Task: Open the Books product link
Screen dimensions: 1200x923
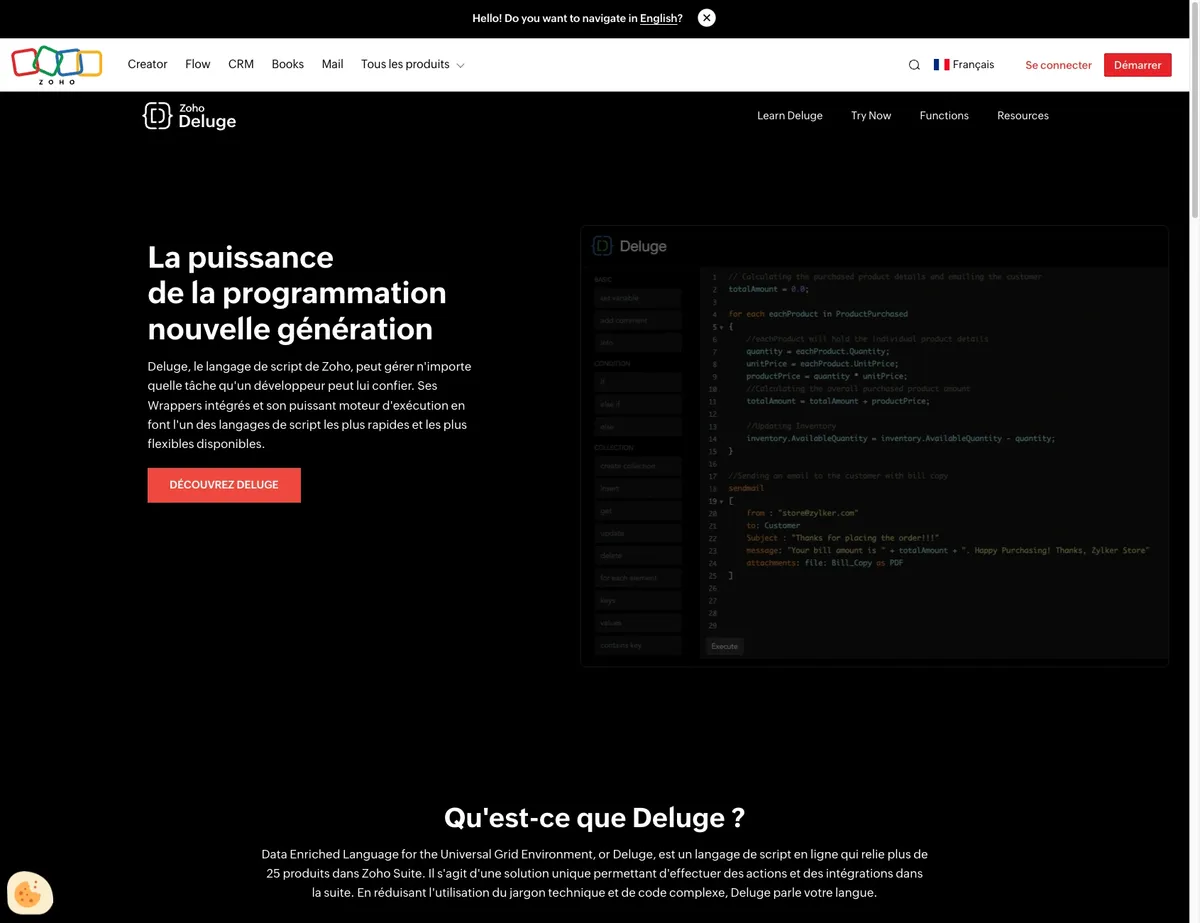Action: tap(288, 64)
